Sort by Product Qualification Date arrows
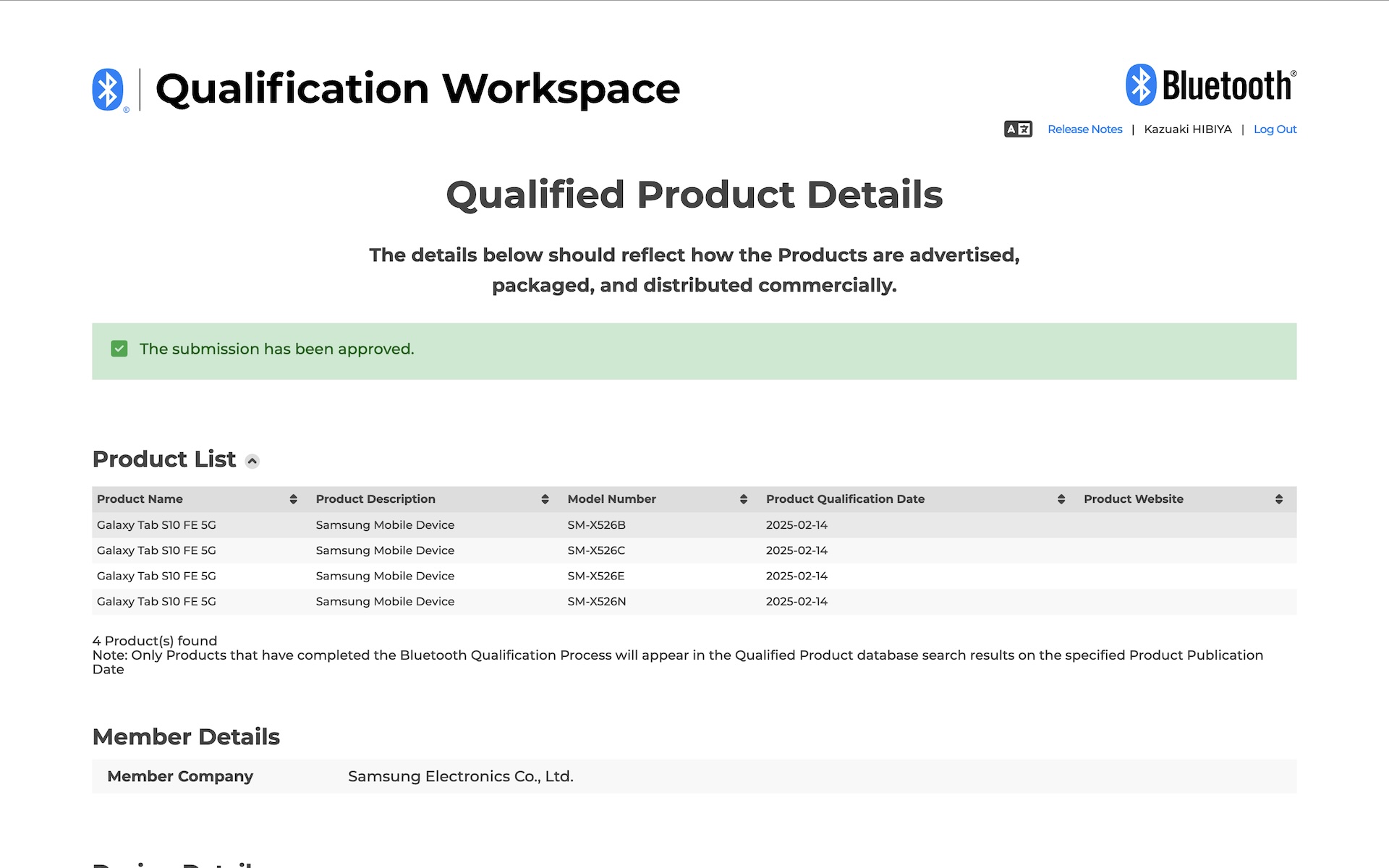The image size is (1389, 868). pyautogui.click(x=1061, y=499)
